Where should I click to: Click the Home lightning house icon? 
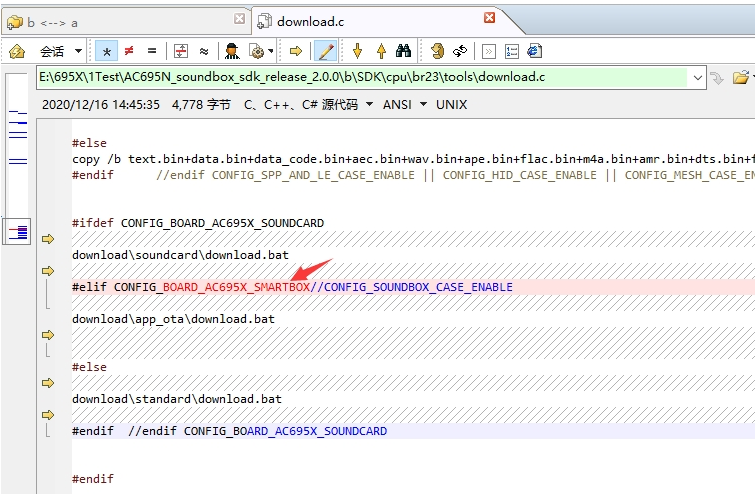[x=17, y=51]
